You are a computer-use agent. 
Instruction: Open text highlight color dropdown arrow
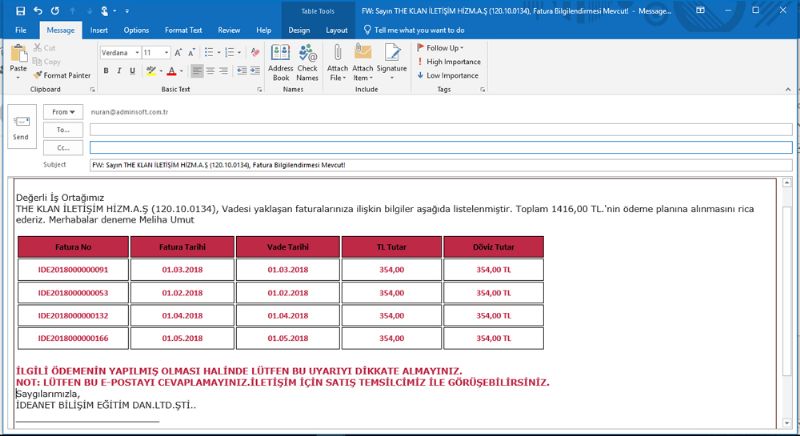pyautogui.click(x=161, y=71)
